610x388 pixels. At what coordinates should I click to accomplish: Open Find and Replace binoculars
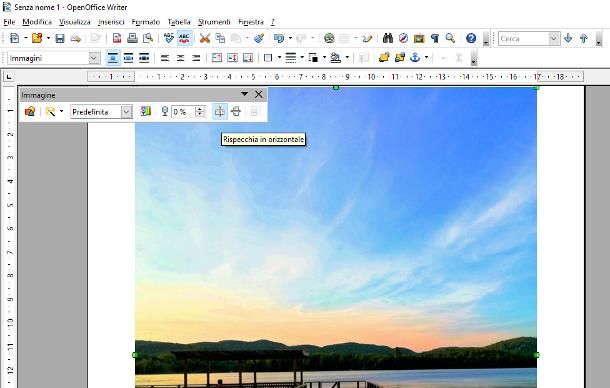pos(387,38)
